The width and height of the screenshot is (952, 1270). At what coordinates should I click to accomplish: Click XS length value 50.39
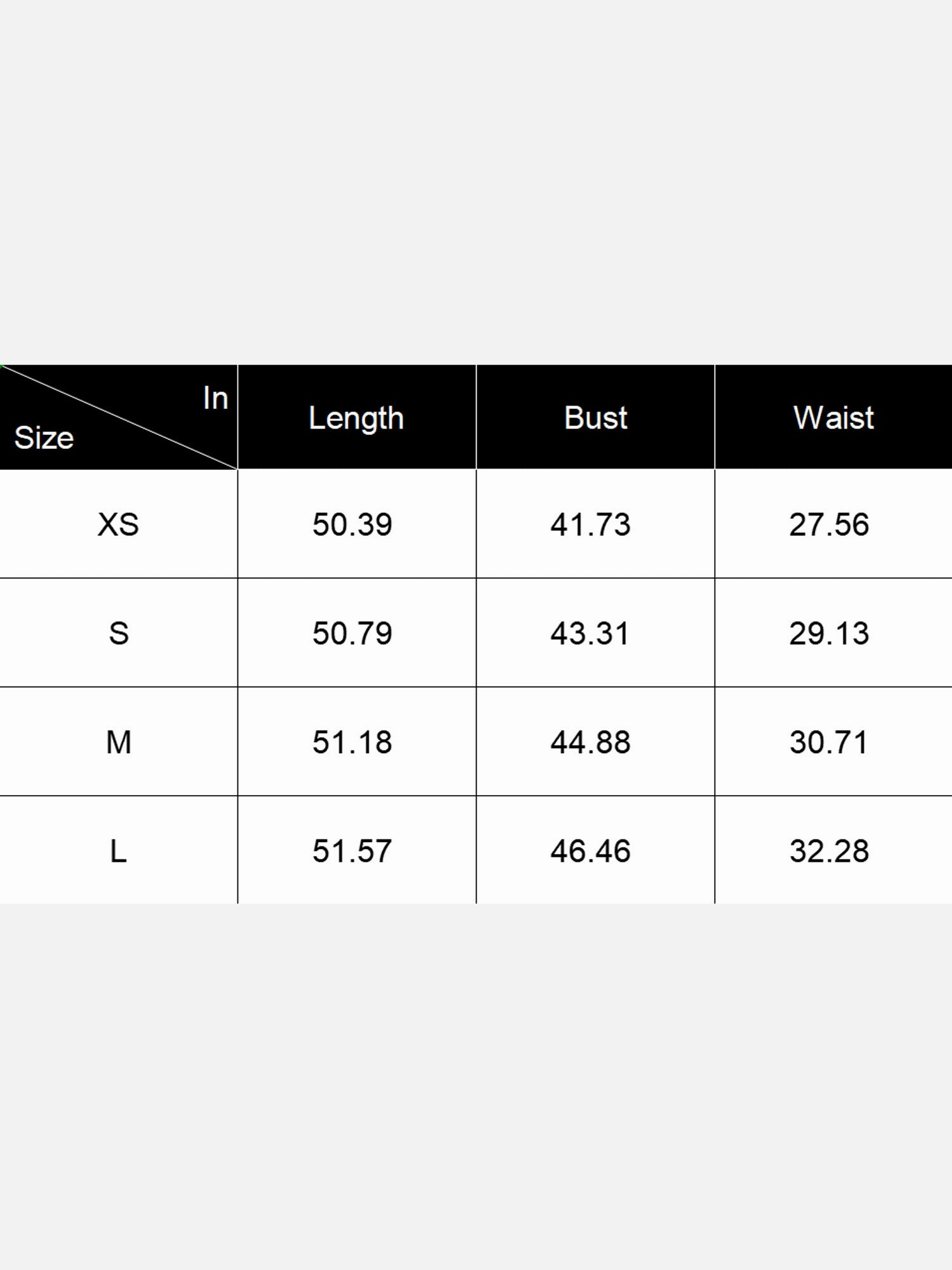click(x=352, y=525)
